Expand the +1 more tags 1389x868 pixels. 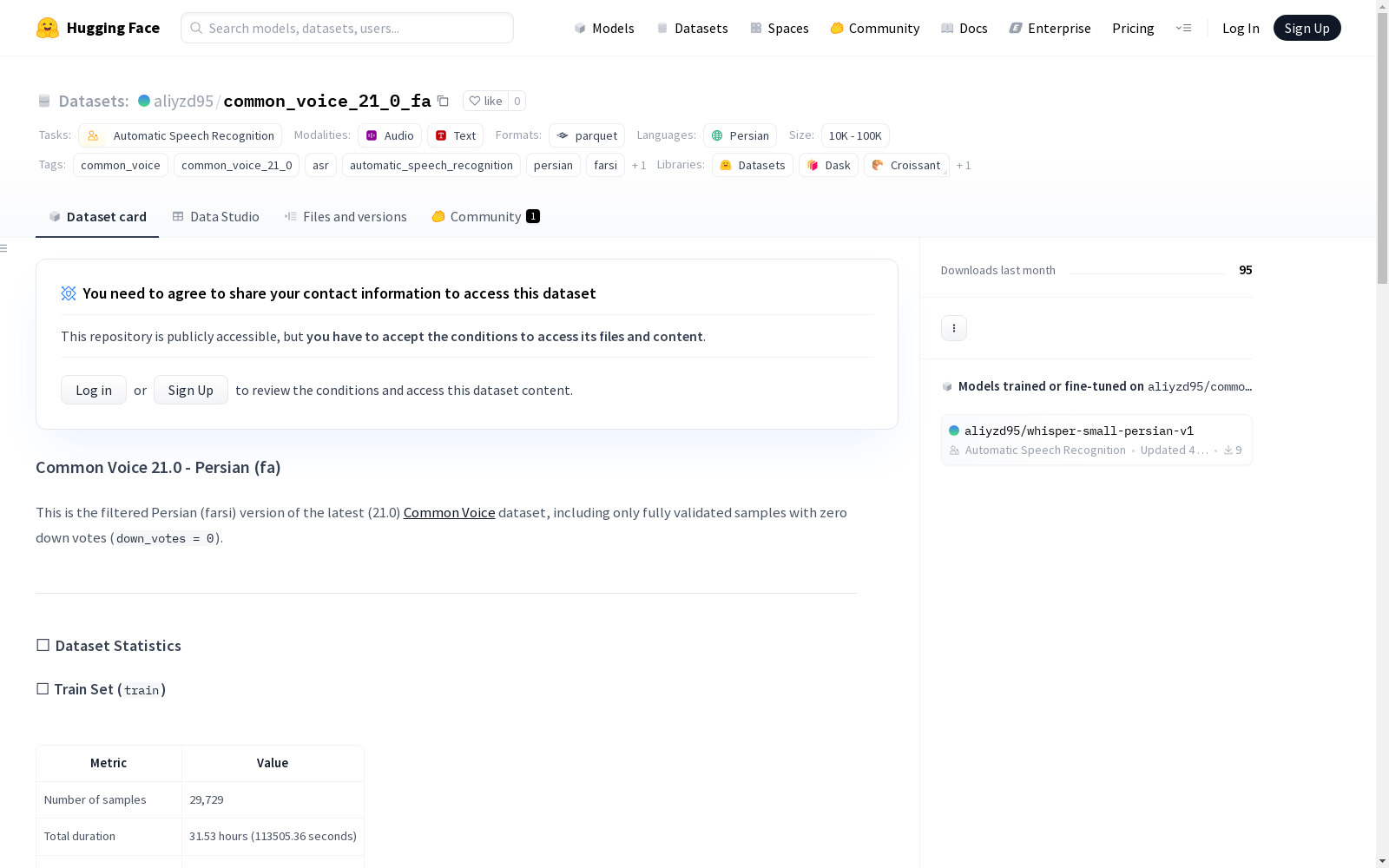[639, 165]
